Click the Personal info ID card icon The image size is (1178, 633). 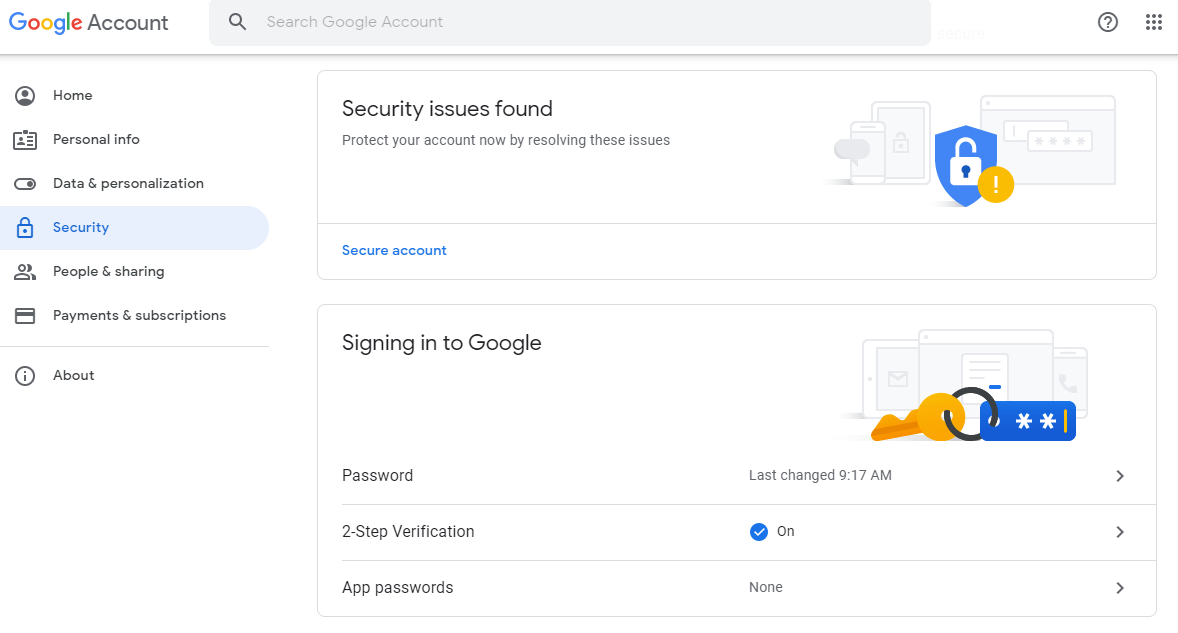pyautogui.click(x=25, y=140)
